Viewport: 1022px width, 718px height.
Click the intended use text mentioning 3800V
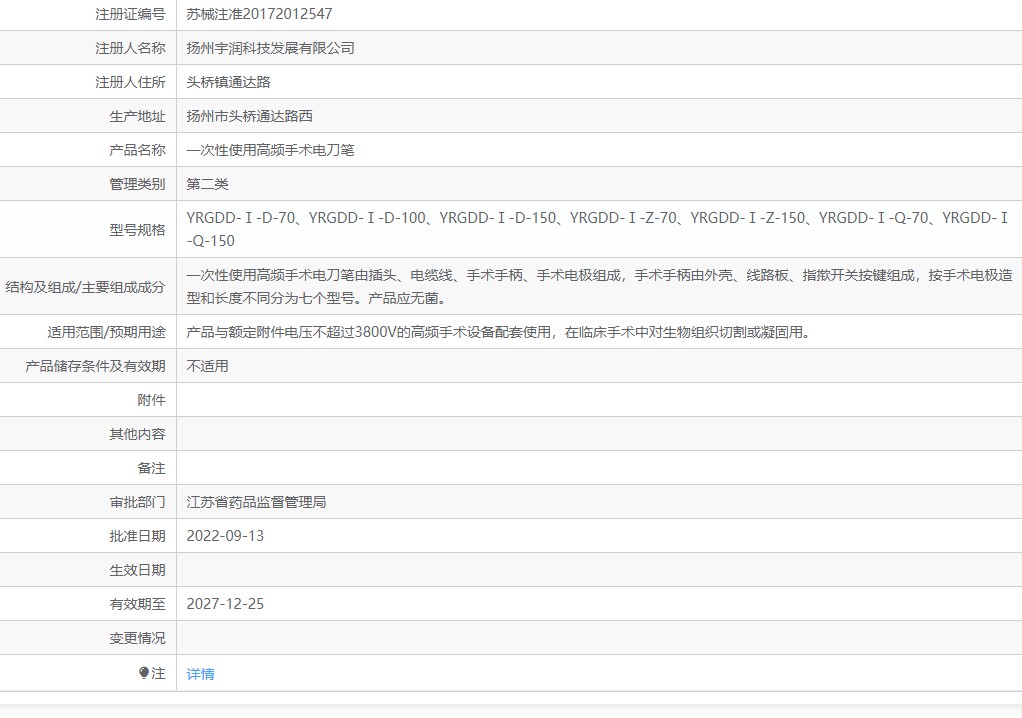click(499, 332)
